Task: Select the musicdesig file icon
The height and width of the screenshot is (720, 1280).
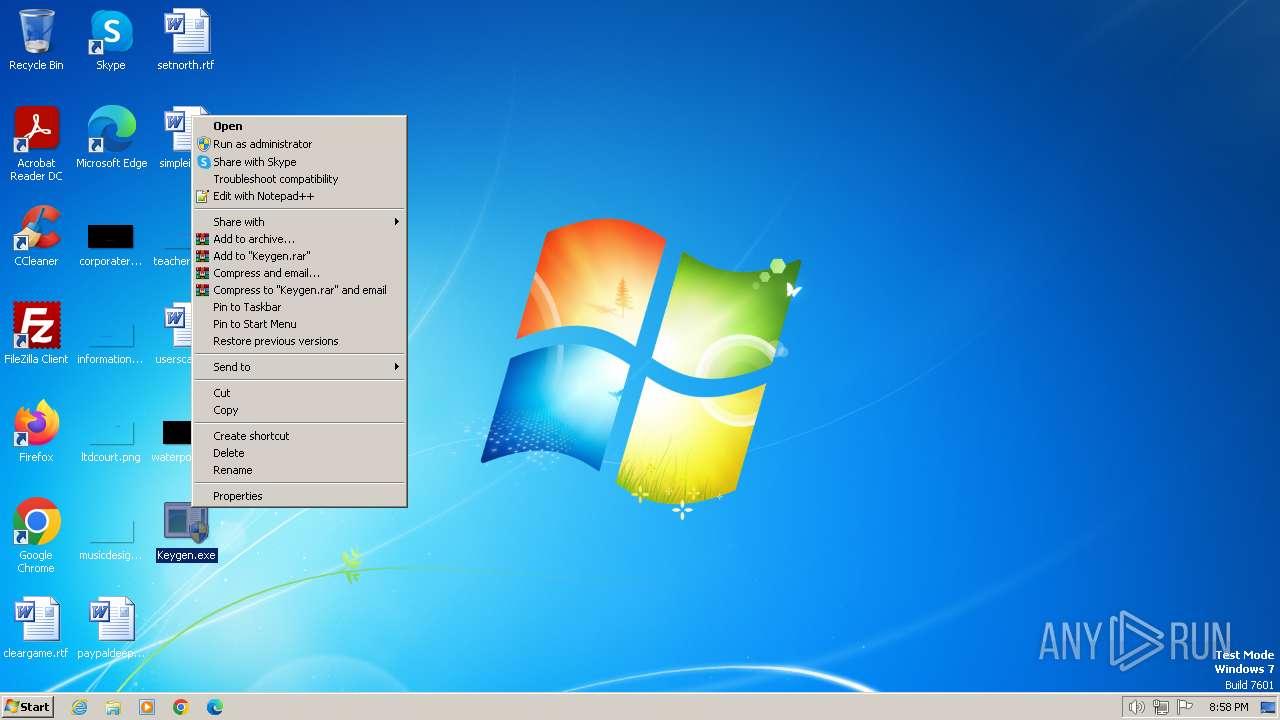Action: pyautogui.click(x=111, y=540)
